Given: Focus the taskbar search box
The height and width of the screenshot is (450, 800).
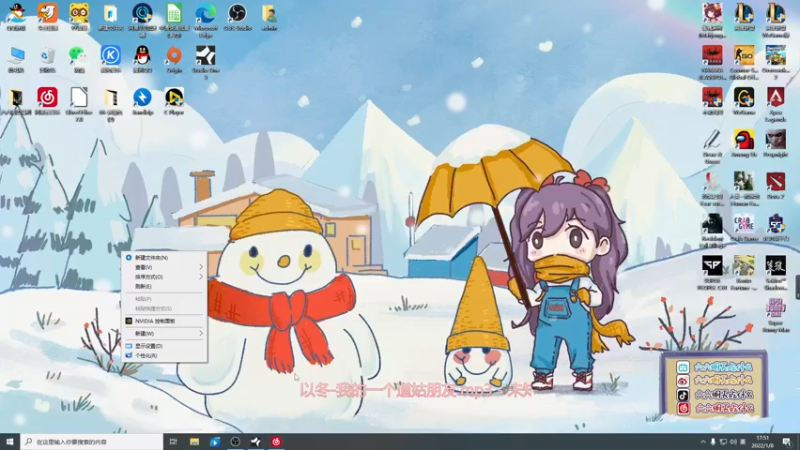Looking at the screenshot, I should (92, 442).
